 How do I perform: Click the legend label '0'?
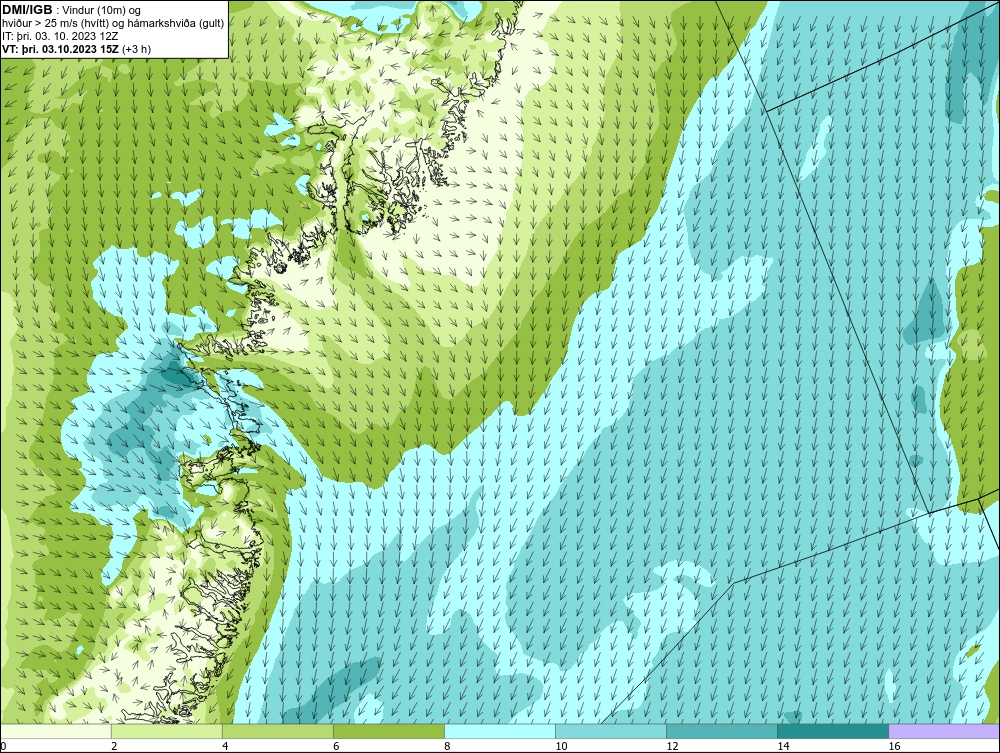(x=3, y=746)
